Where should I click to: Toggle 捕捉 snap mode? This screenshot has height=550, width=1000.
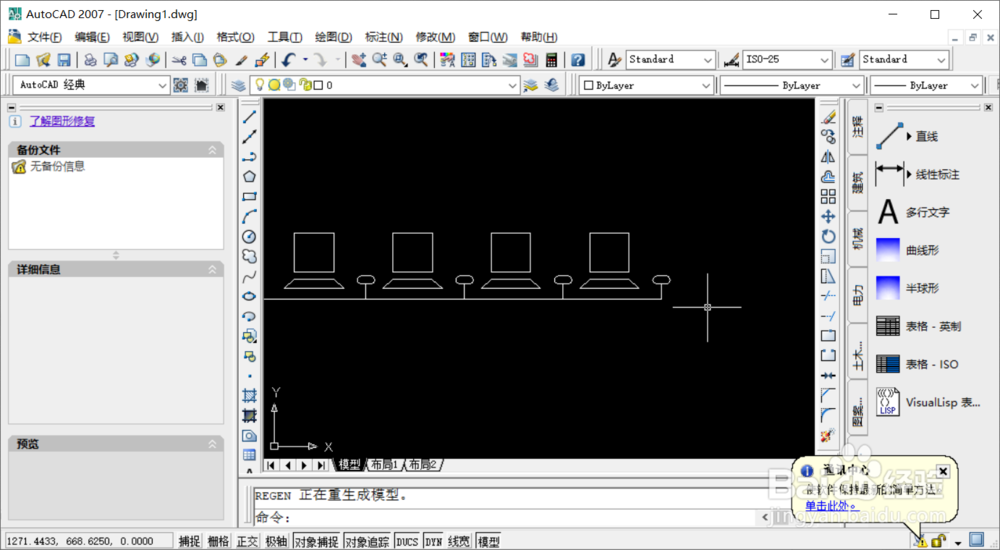tap(189, 542)
